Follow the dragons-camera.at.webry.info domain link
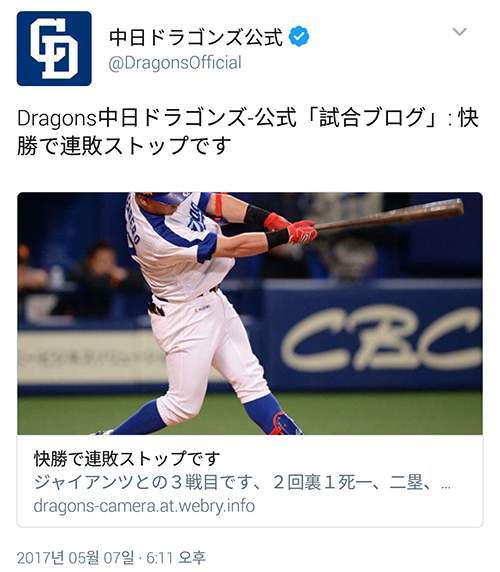 pyautogui.click(x=144, y=507)
